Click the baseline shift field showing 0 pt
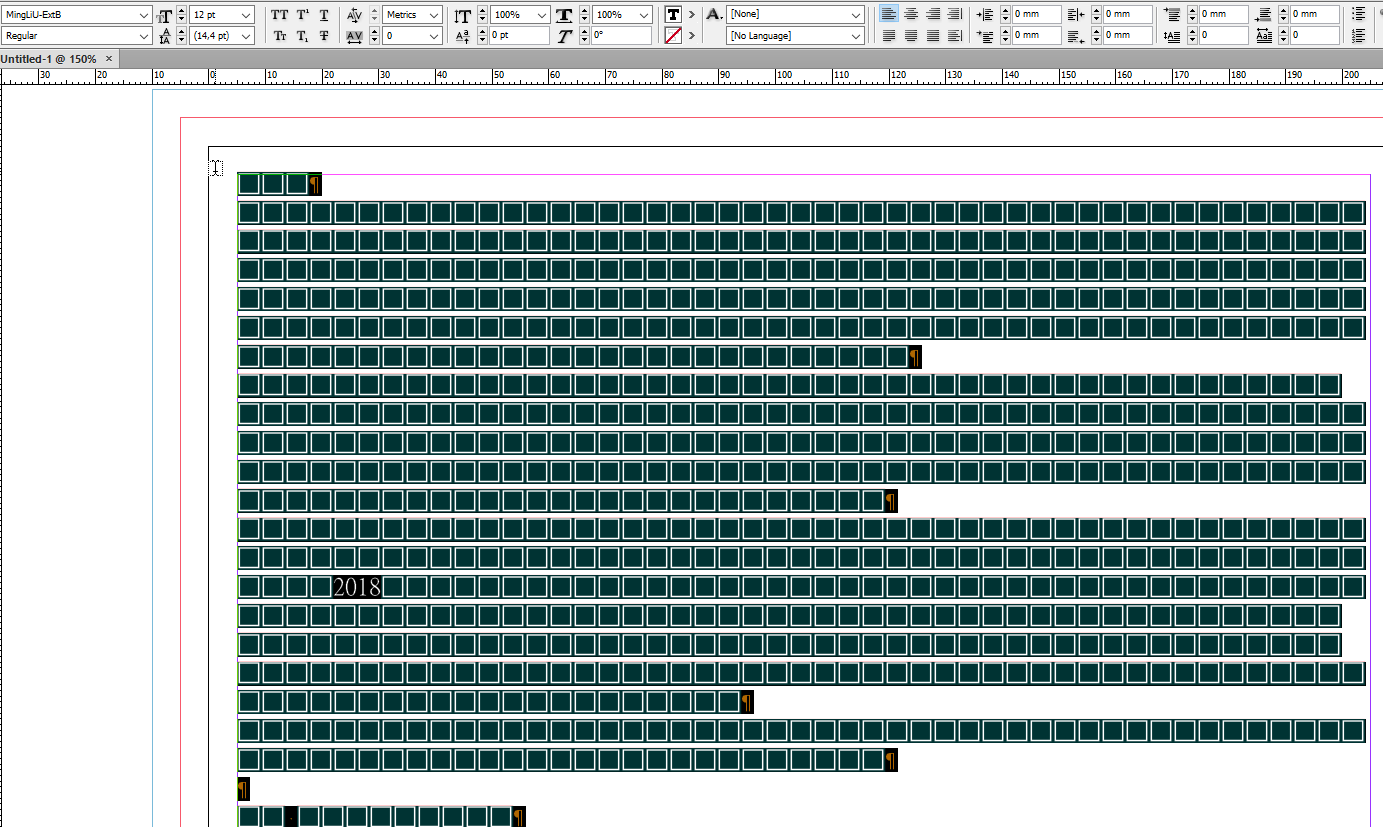The height and width of the screenshot is (827, 1383). click(x=519, y=36)
